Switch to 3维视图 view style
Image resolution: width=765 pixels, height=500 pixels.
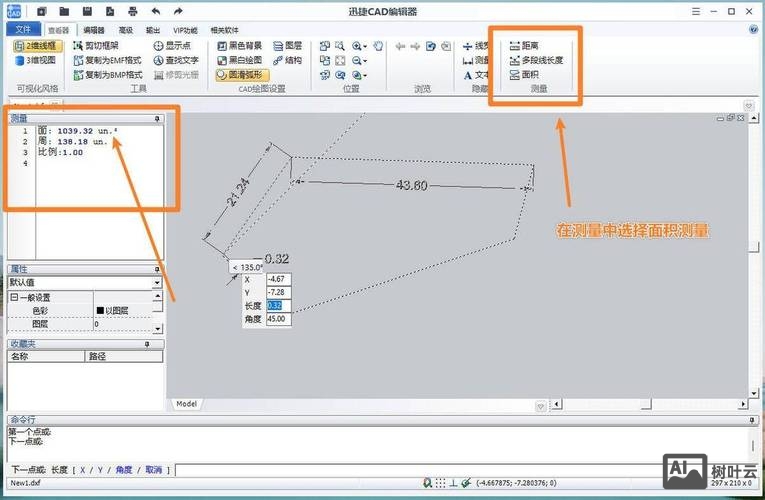click(x=36, y=60)
